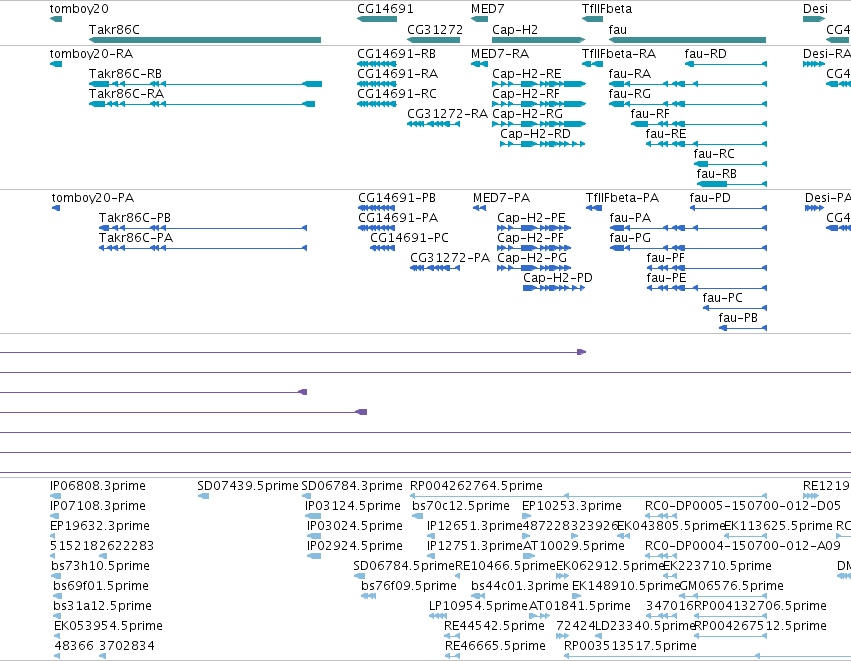Select protein fau-PB
This screenshot has width=851, height=661.
coord(743,328)
